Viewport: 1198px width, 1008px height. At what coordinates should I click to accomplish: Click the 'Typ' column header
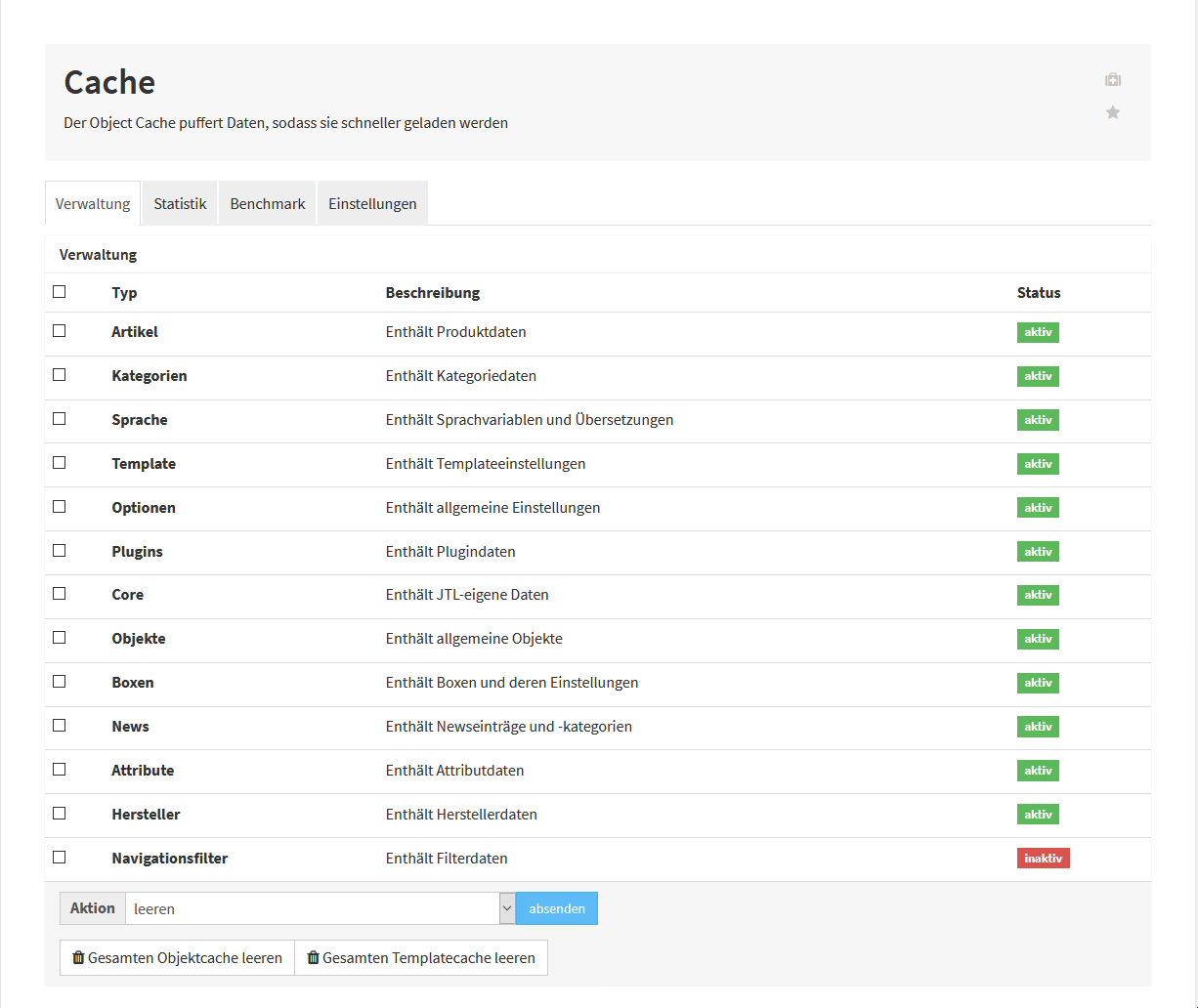pyautogui.click(x=124, y=293)
